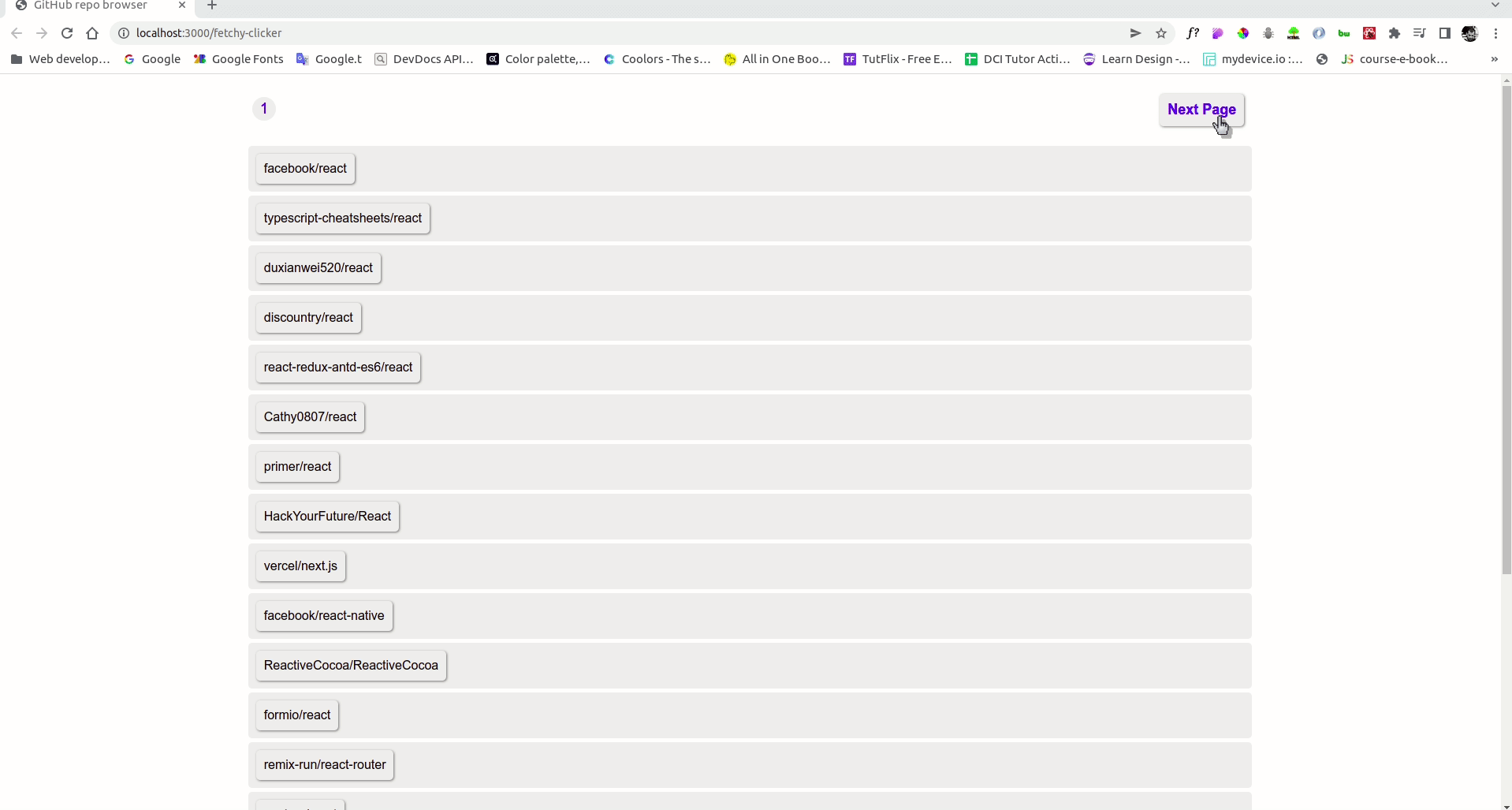Open a new browser tab

point(211,6)
